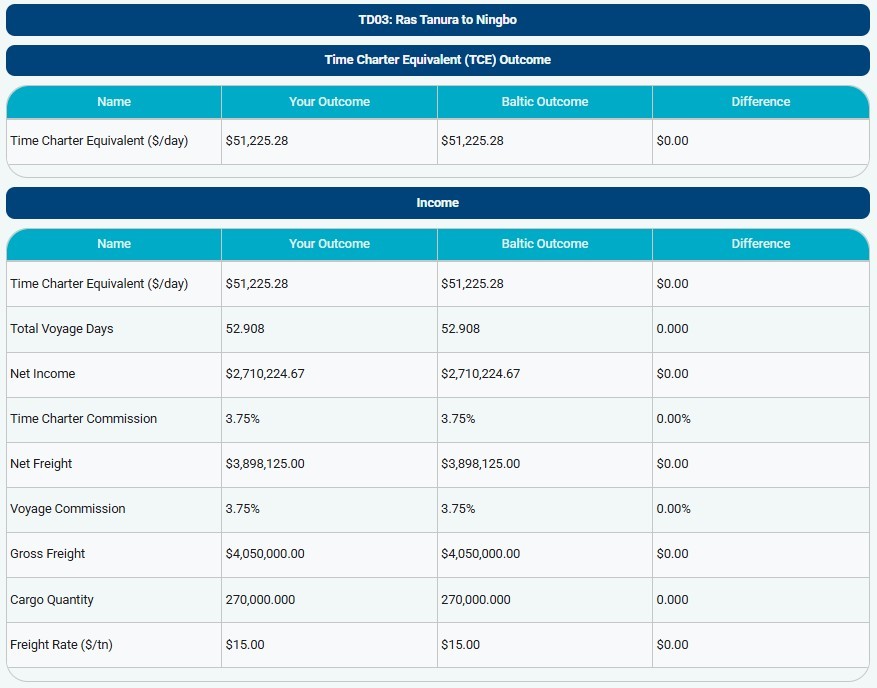This screenshot has width=877, height=688.
Task: Select the "Net Income" row label
Action: click(x=43, y=374)
